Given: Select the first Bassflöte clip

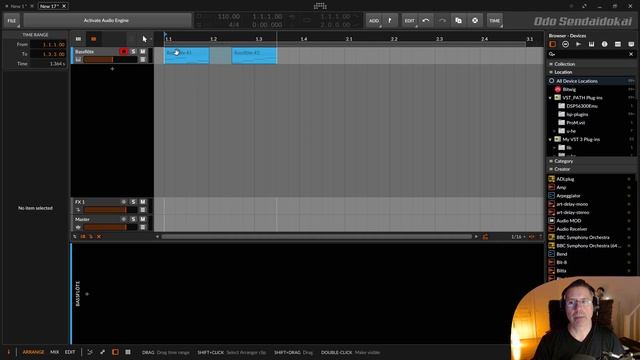Looking at the screenshot, I should (187, 56).
